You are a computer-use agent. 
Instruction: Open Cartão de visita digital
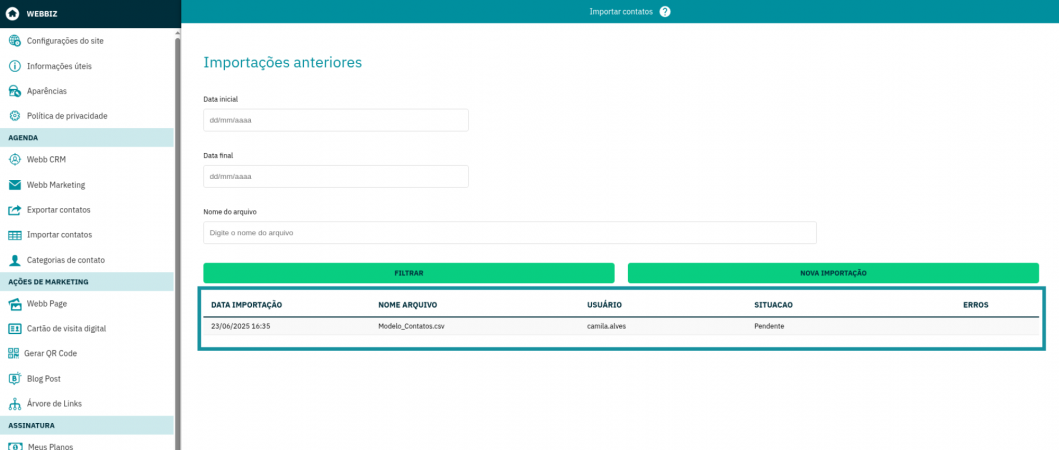(x=66, y=328)
